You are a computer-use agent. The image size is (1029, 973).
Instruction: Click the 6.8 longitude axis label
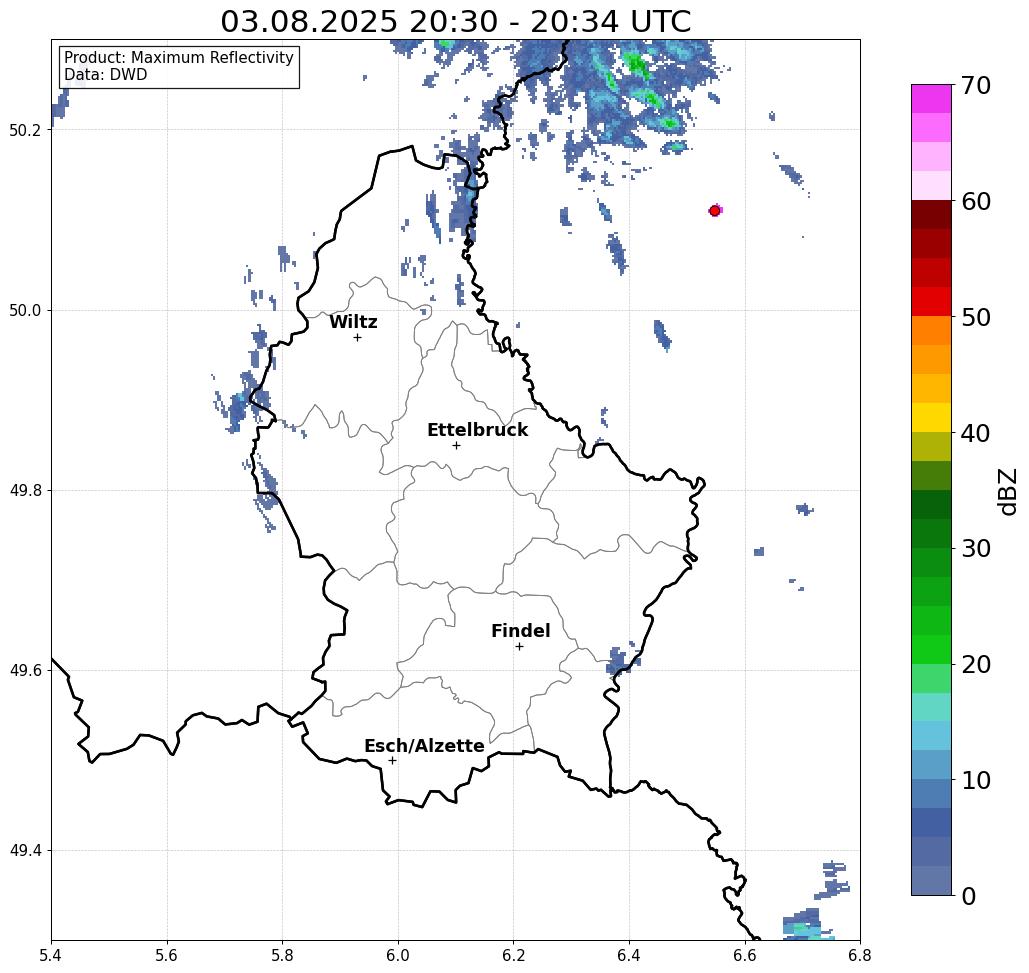[860, 955]
